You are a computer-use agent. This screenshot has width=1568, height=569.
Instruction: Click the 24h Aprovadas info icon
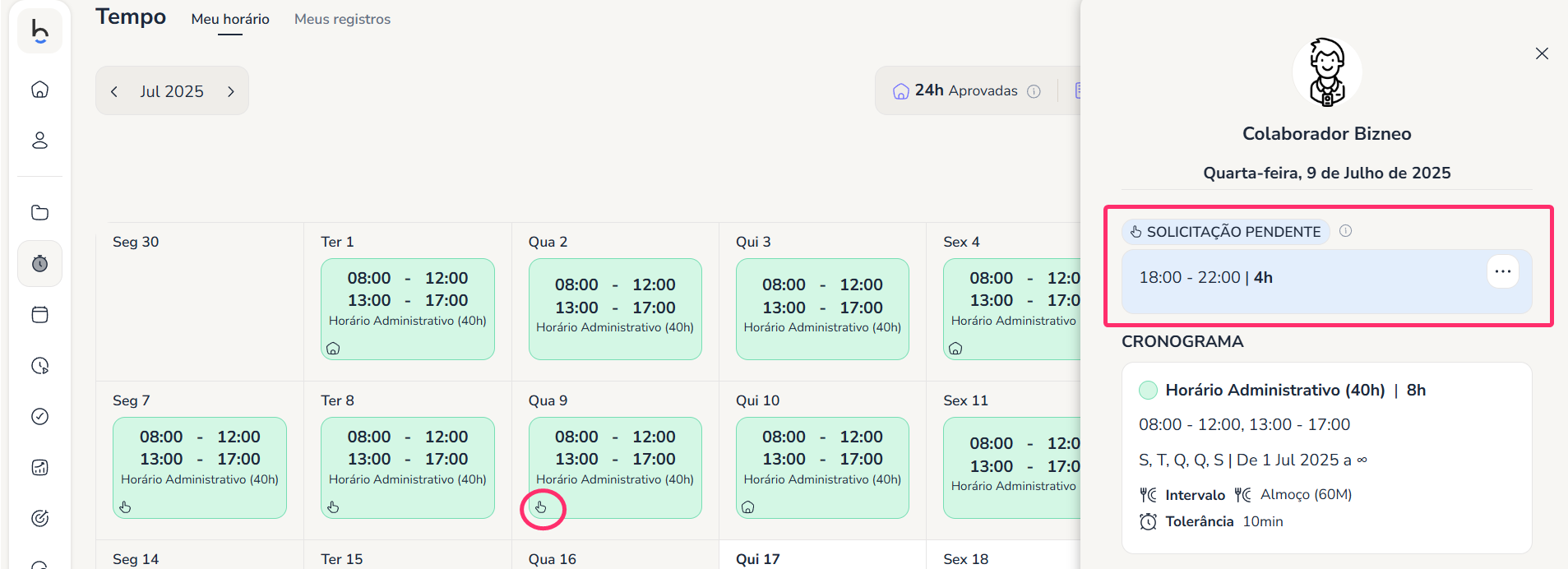click(x=1034, y=91)
